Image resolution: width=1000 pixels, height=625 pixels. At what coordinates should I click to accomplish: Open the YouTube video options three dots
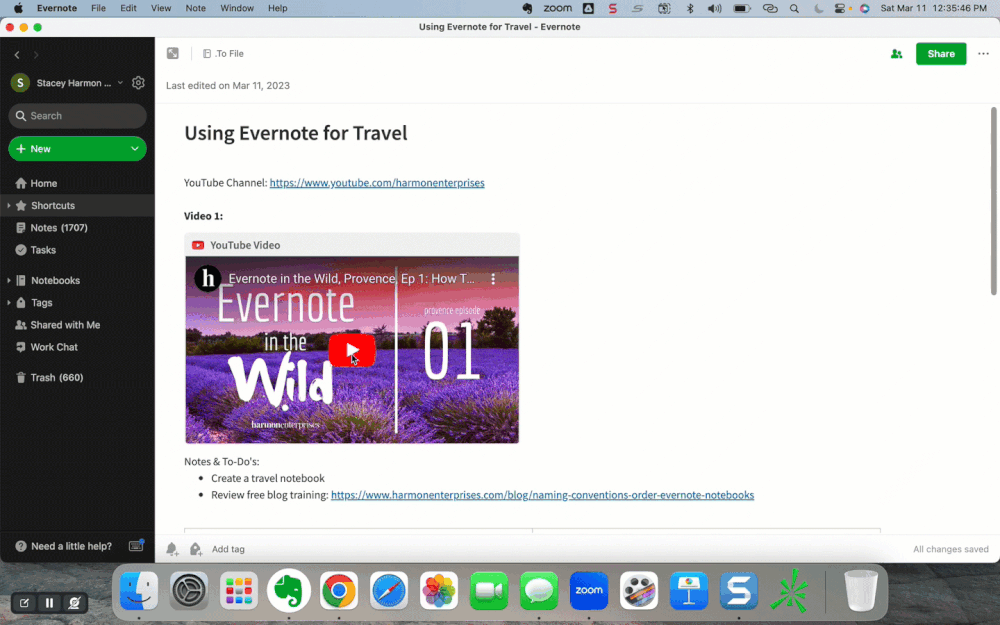coord(493,279)
